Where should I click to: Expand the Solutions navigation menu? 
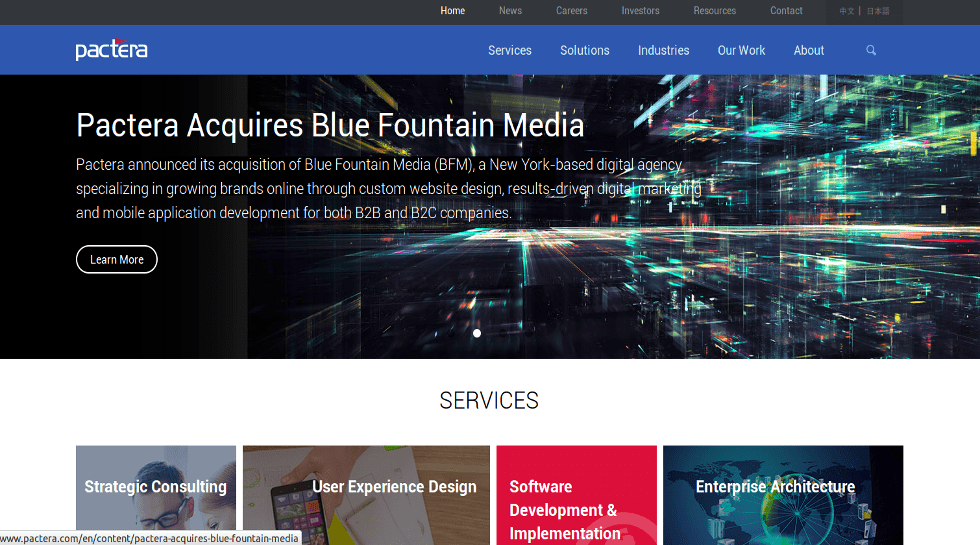pyautogui.click(x=584, y=50)
